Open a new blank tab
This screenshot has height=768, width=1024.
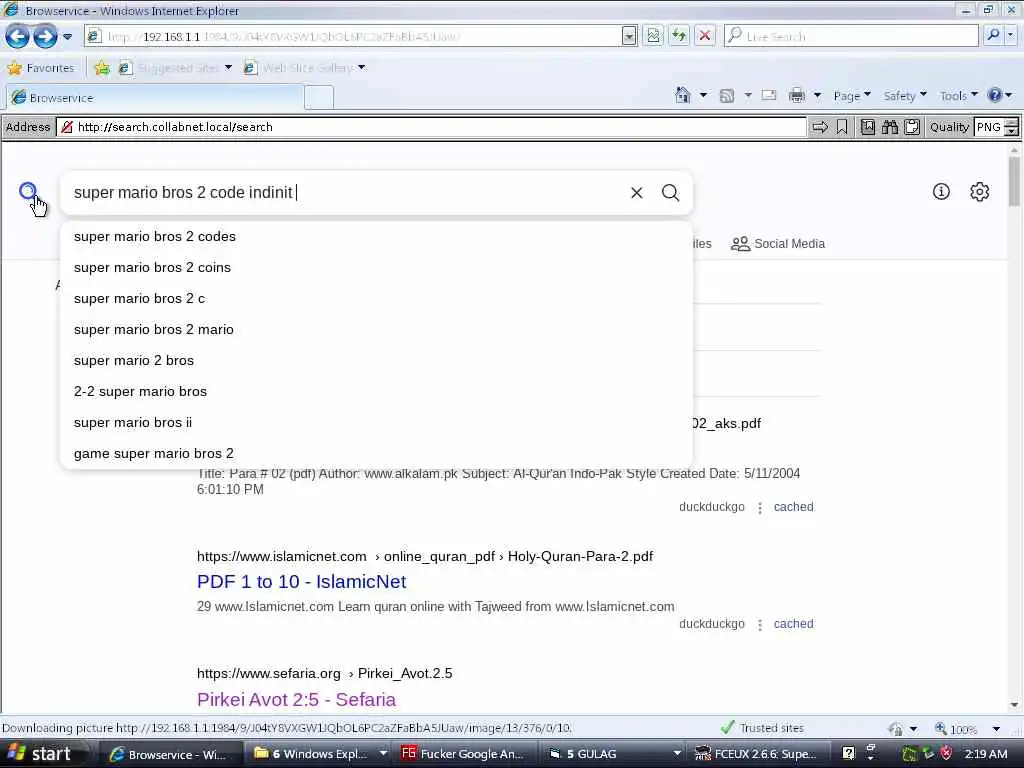[319, 98]
